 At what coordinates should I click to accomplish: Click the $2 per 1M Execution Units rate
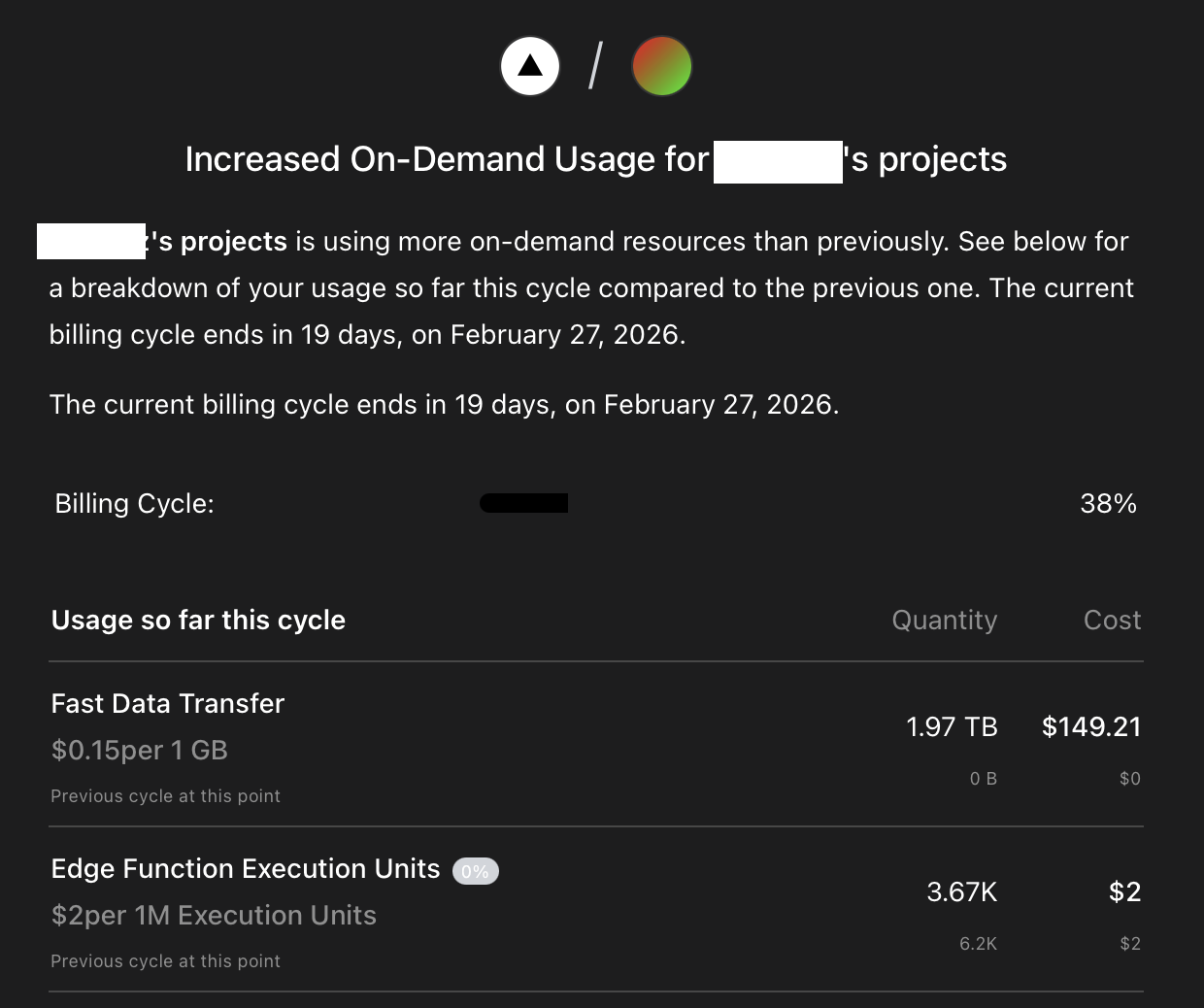point(214,915)
